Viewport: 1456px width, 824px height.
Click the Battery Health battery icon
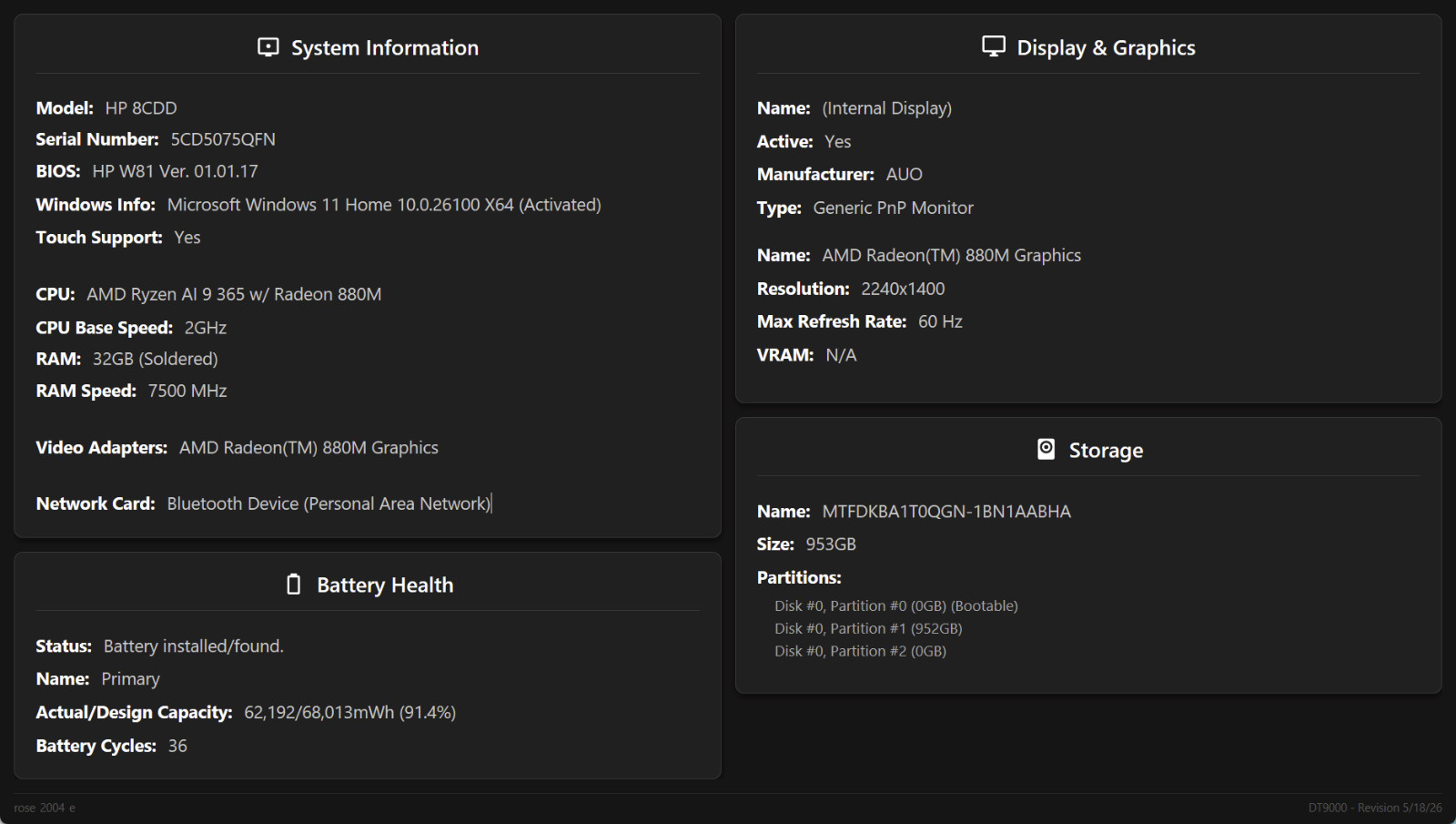(293, 585)
